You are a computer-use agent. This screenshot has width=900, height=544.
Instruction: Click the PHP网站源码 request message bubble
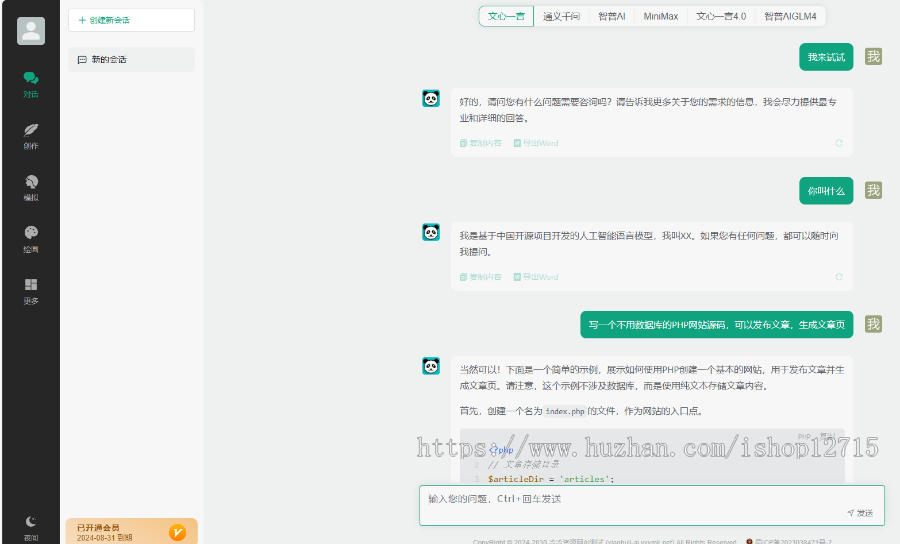(716, 324)
